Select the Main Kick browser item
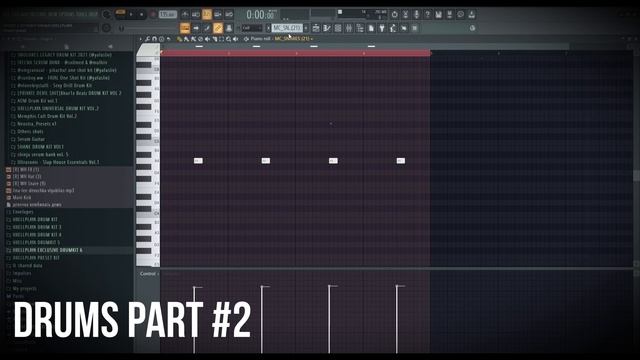The image size is (640, 360). (x=22, y=198)
